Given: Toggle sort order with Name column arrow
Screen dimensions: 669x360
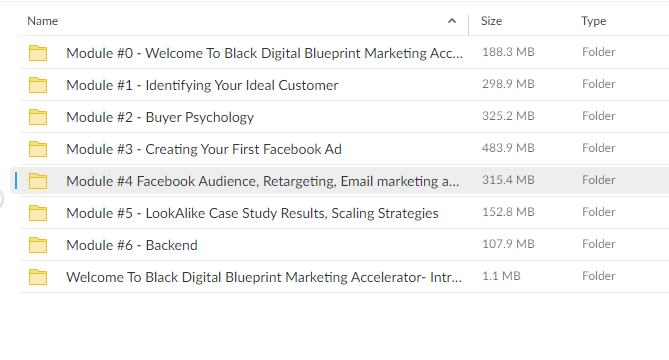Looking at the screenshot, I should click(x=452, y=21).
